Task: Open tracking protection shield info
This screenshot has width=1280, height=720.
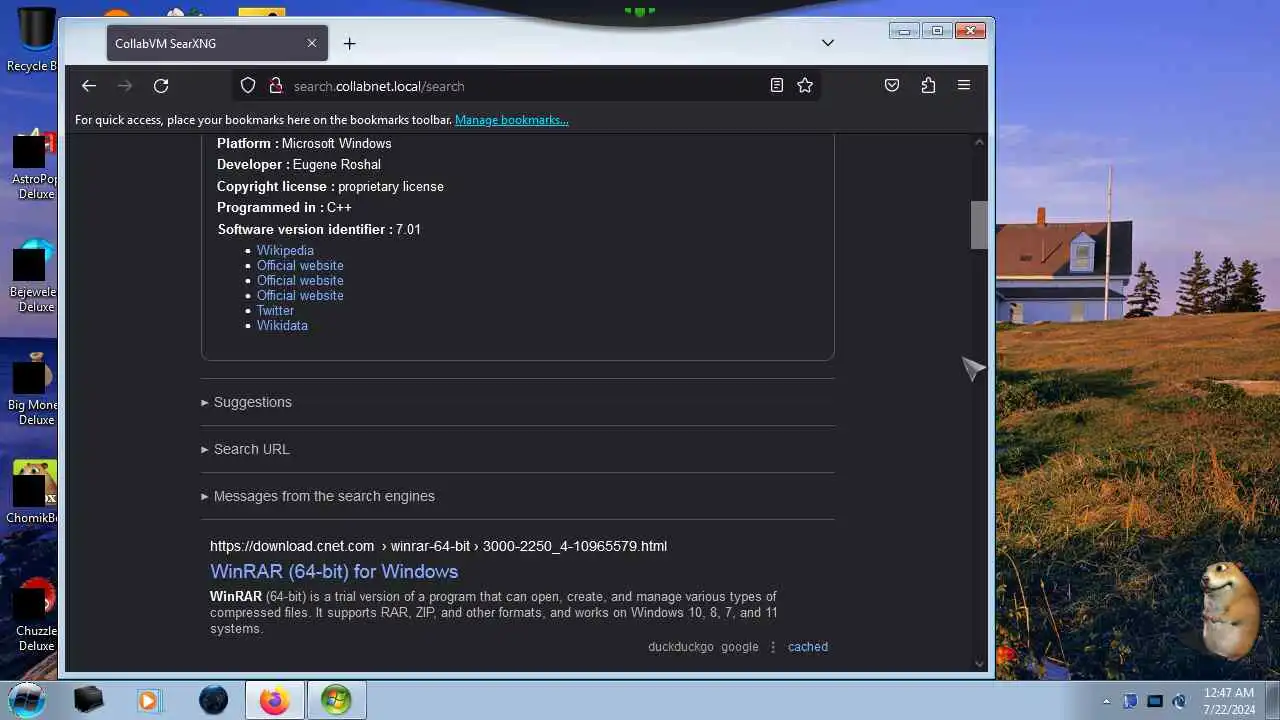Action: [x=248, y=86]
